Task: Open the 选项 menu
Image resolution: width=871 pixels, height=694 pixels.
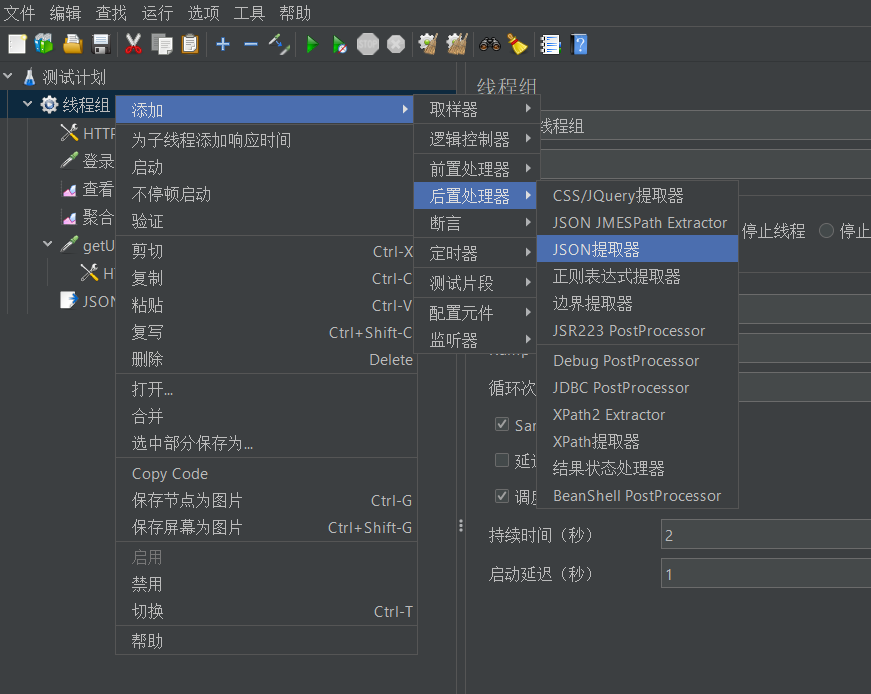Action: pos(203,13)
